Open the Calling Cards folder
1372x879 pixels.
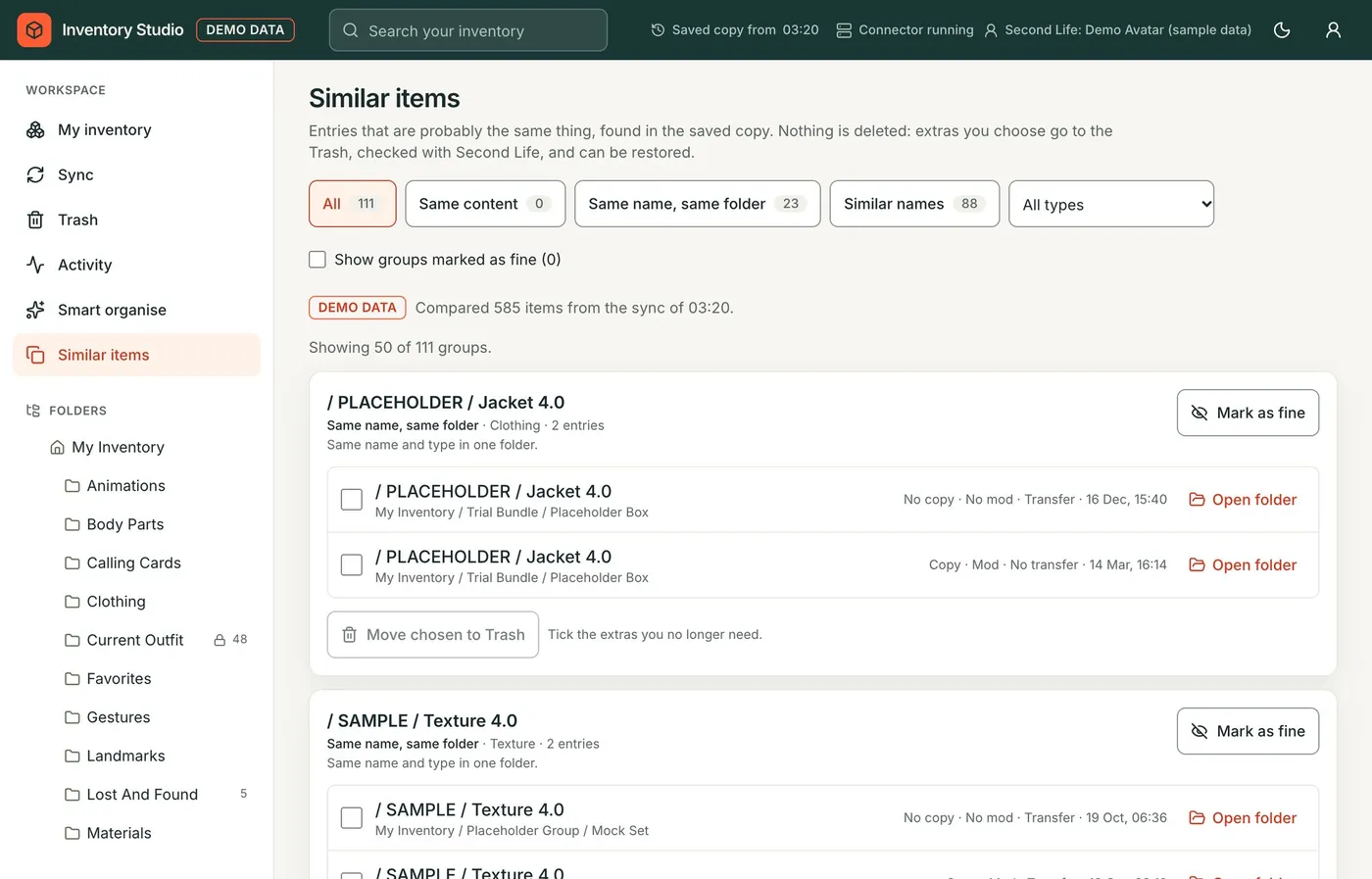(x=134, y=563)
